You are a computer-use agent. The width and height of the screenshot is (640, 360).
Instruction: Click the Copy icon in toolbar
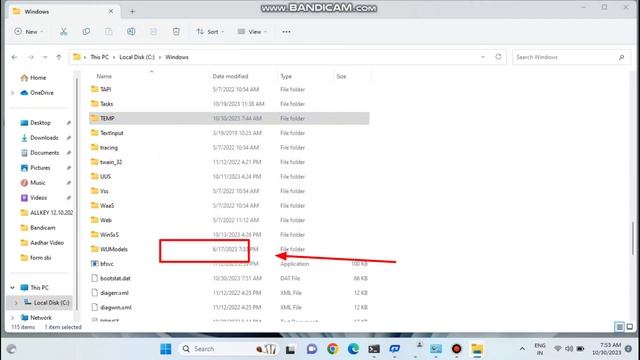(x=86, y=31)
